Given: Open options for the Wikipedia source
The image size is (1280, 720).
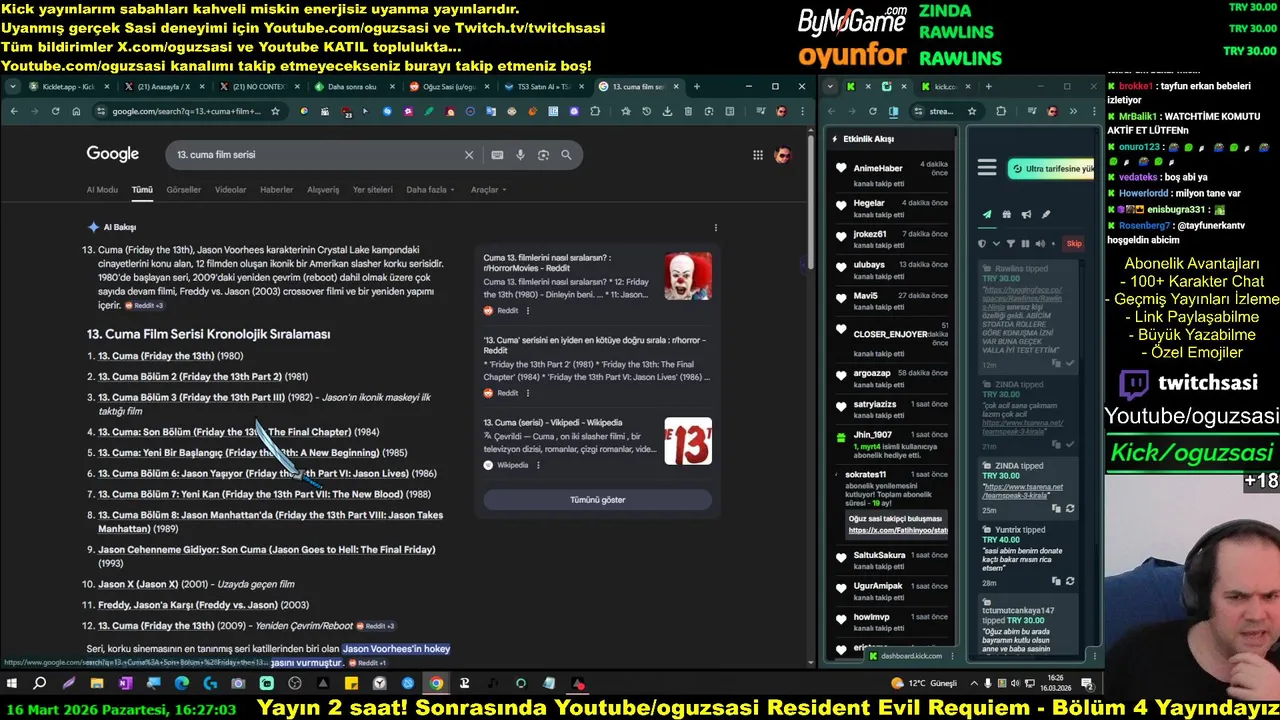Looking at the screenshot, I should 538,465.
